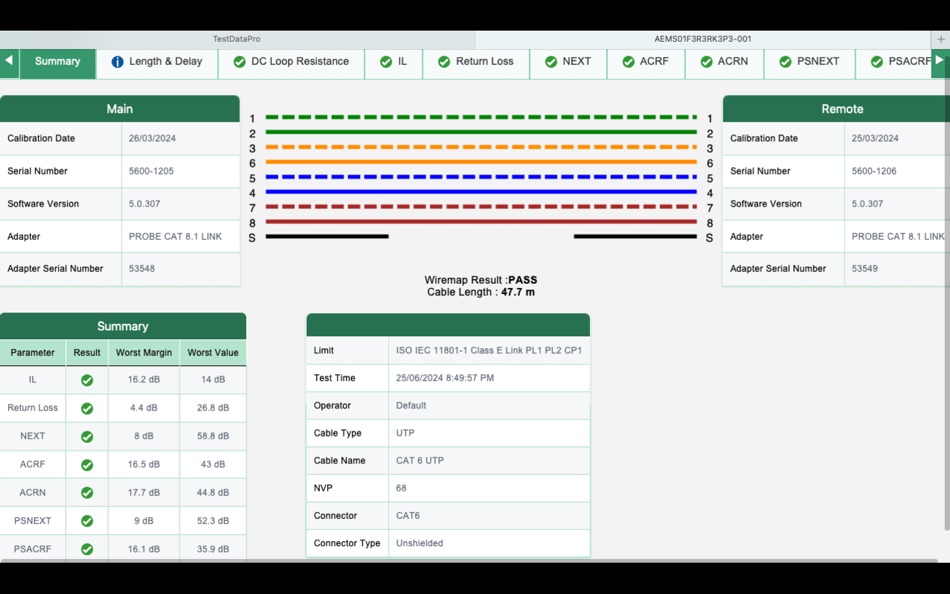This screenshot has height=594, width=950.
Task: Click the PSACRF row result checkmark
Action: [87, 549]
